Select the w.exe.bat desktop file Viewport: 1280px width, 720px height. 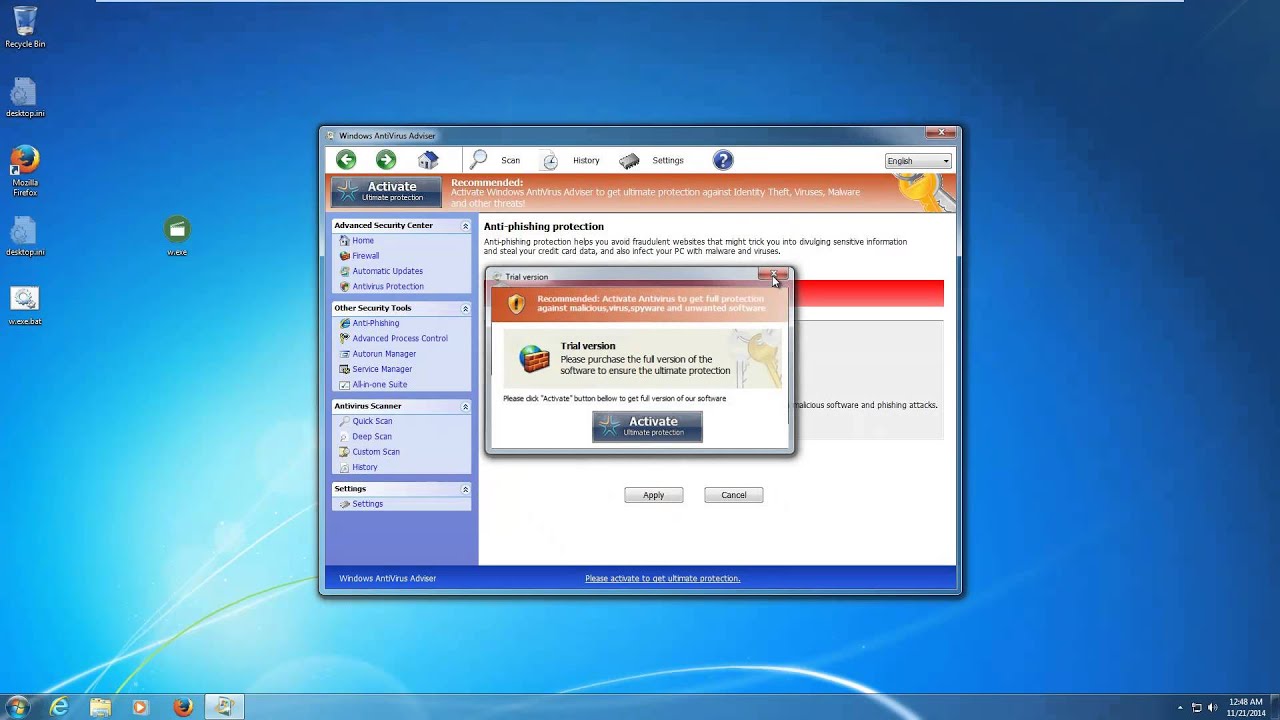(x=25, y=306)
